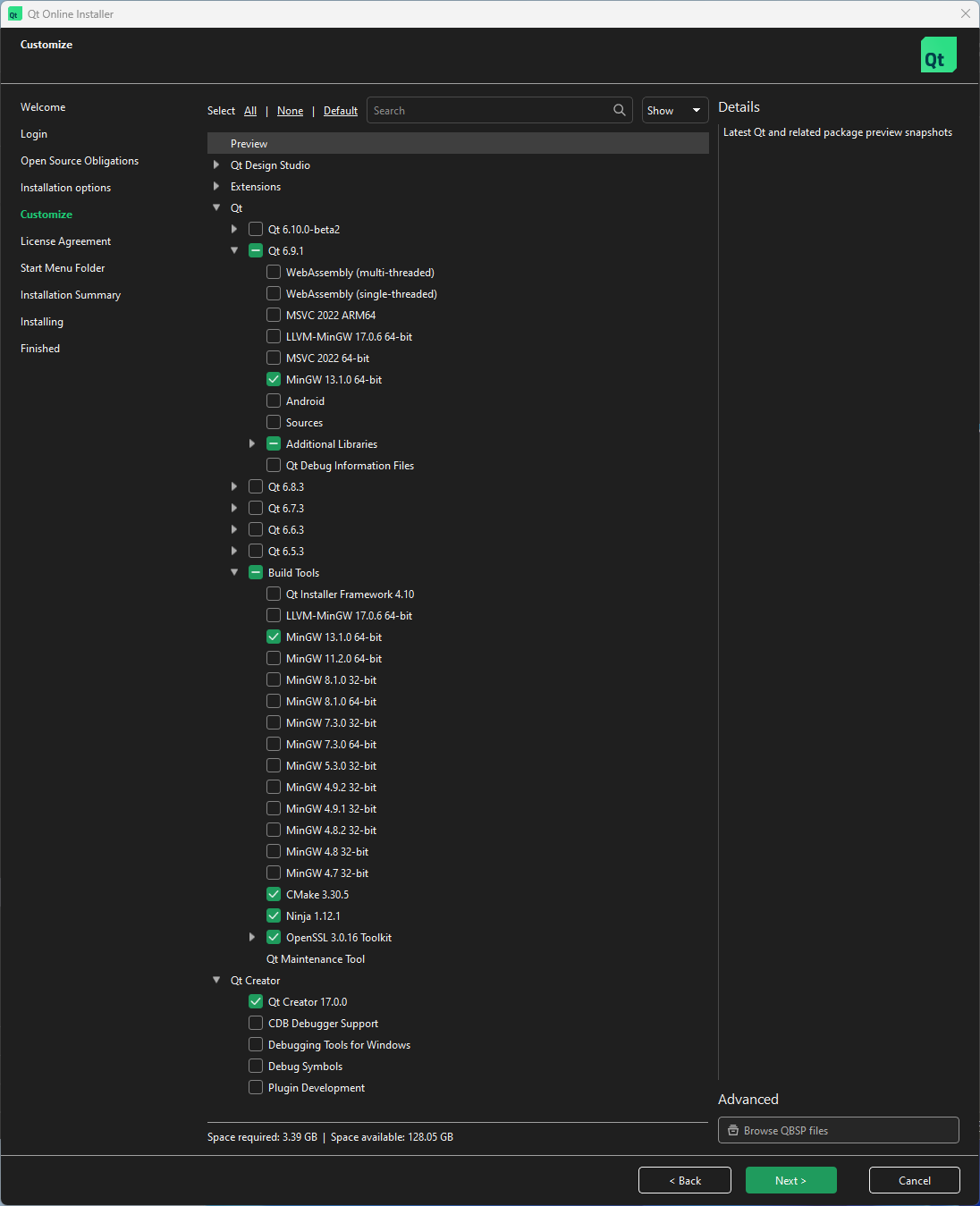Viewport: 980px width, 1206px height.
Task: Go to Installation options step
Action: tap(65, 188)
